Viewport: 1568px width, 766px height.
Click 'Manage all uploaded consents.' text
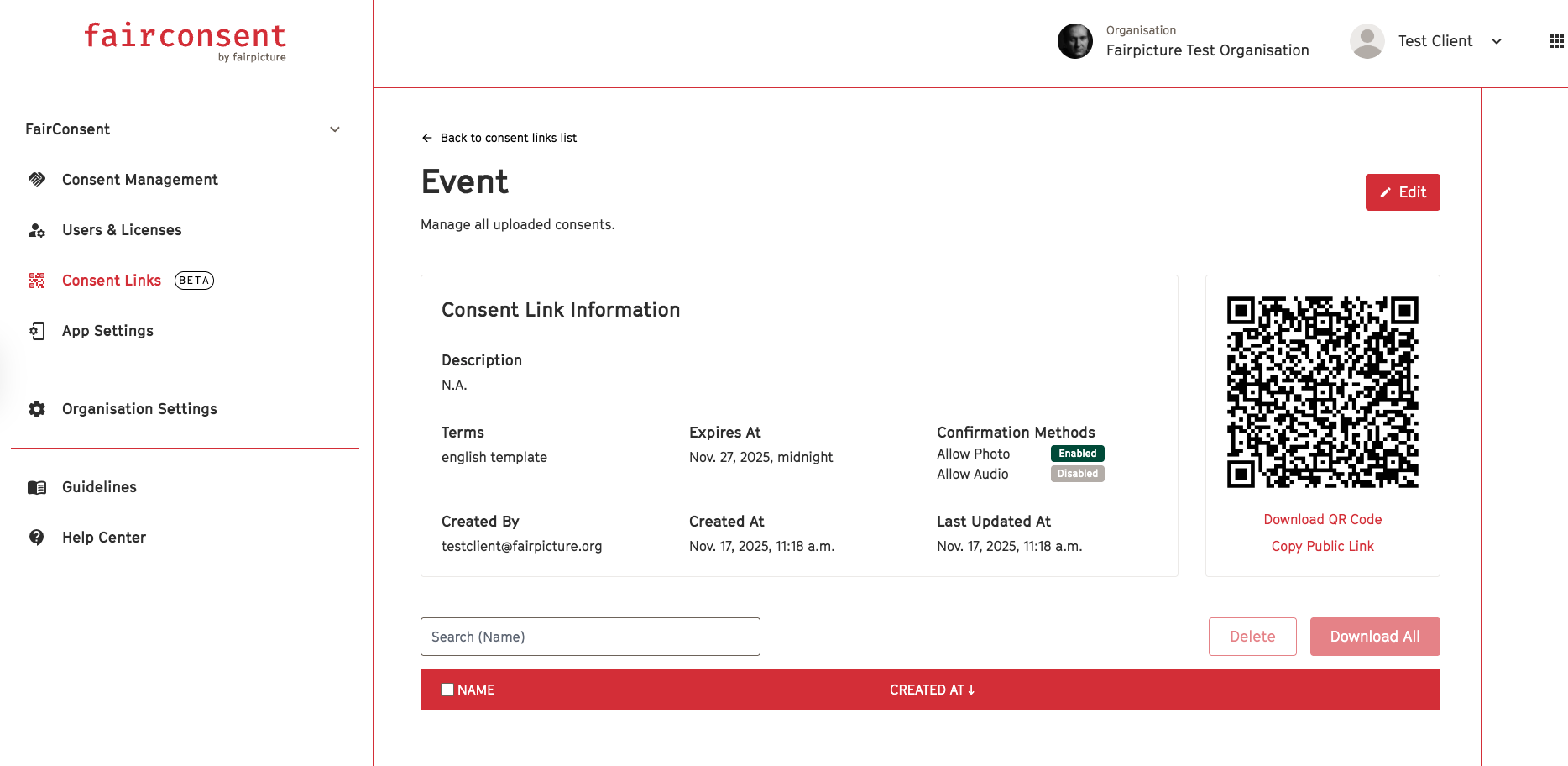click(x=518, y=225)
